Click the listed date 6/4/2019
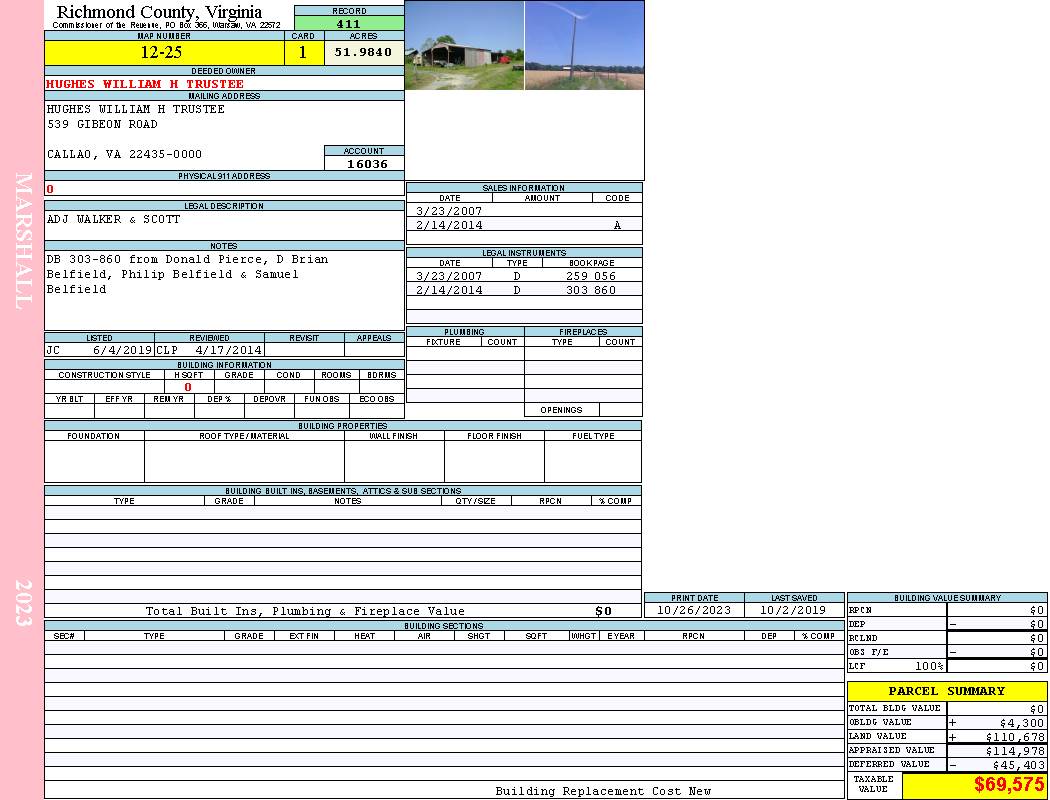Viewport: 1050px width, 800px height. pos(122,351)
